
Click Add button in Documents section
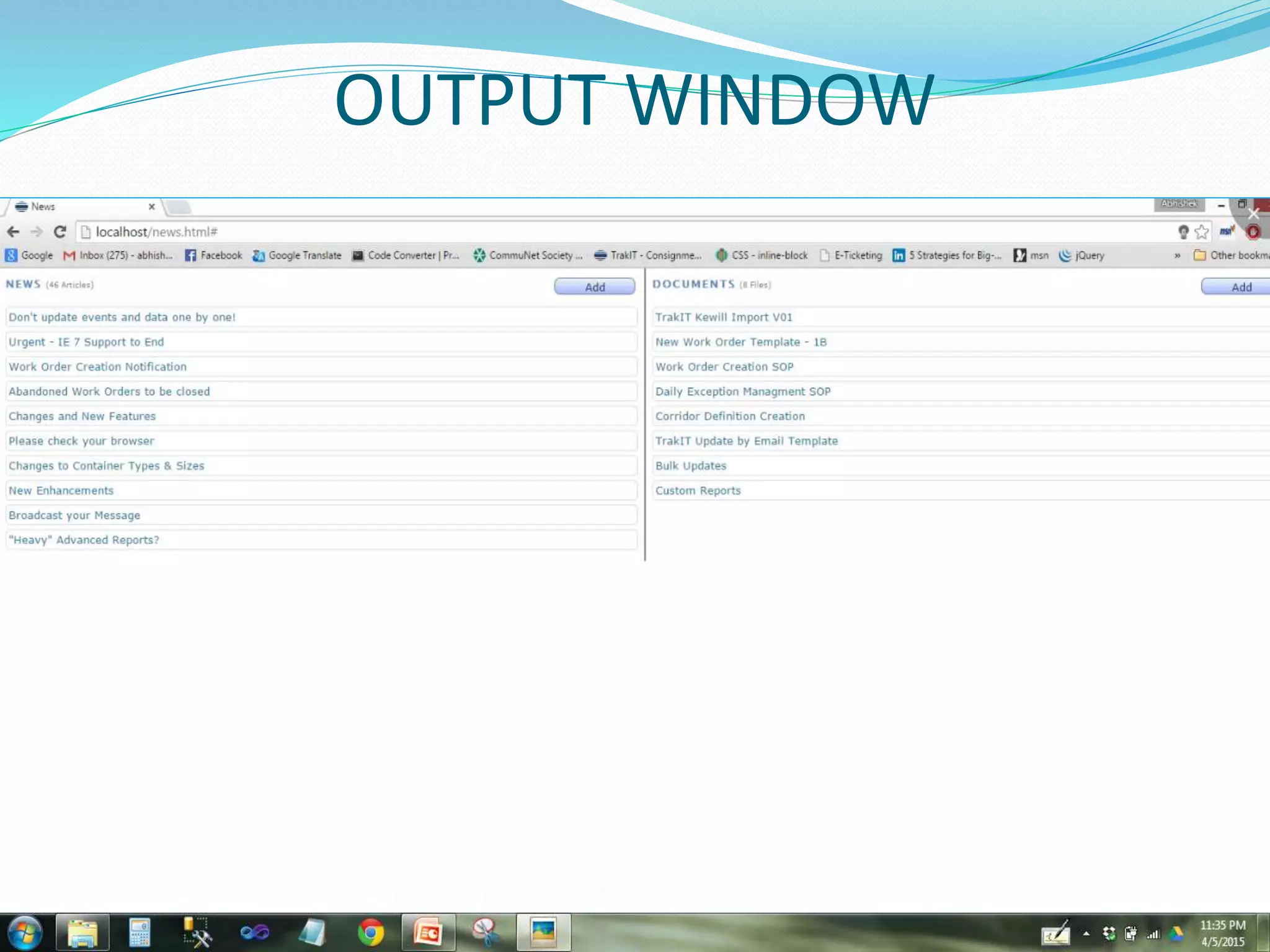(x=1240, y=287)
